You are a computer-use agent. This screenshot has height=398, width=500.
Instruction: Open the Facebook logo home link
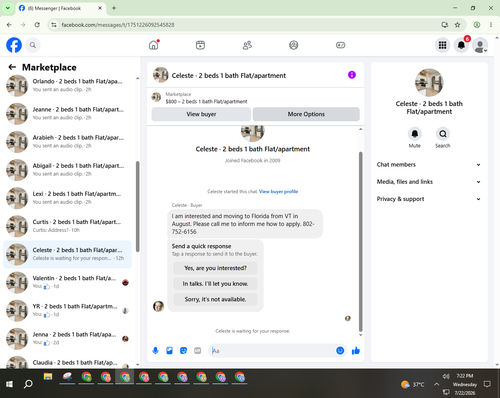(14, 45)
